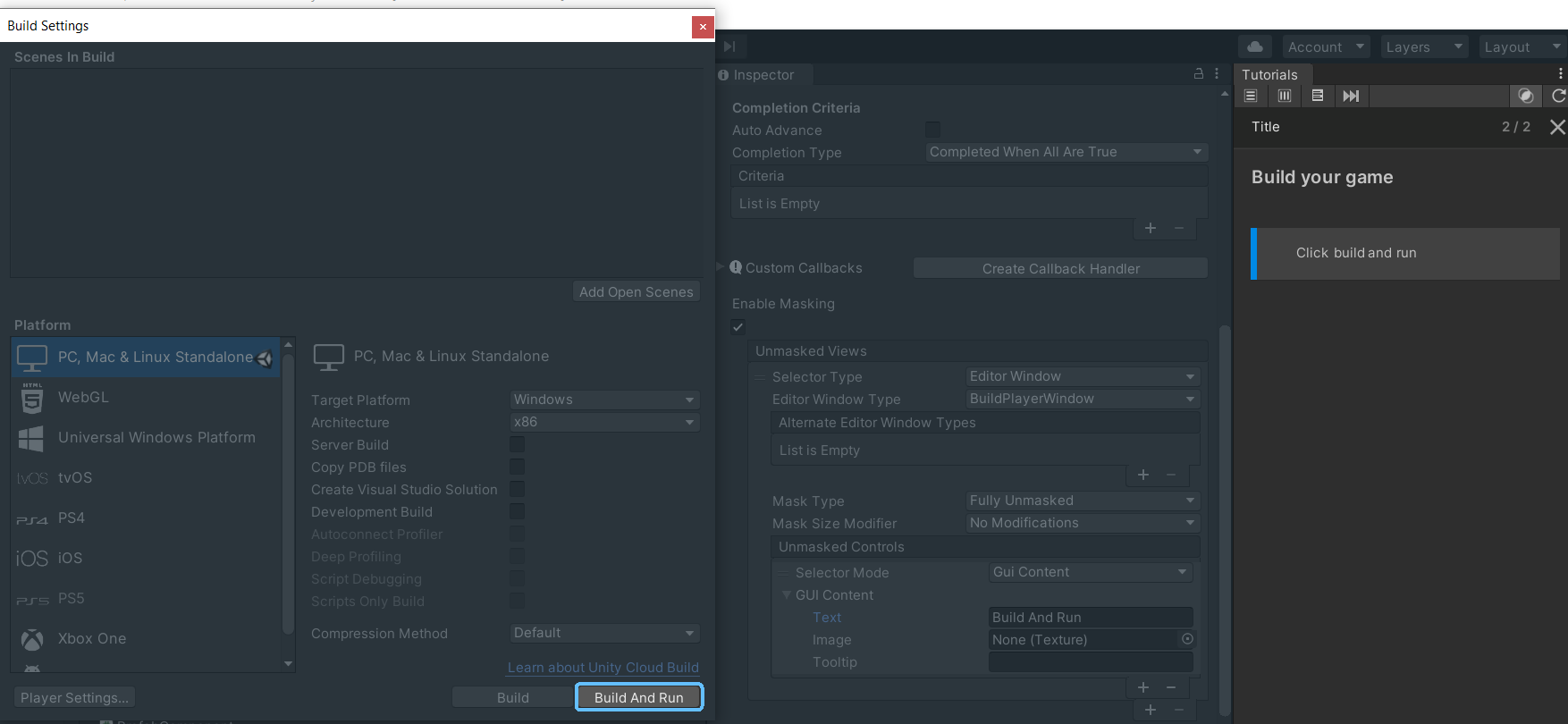Select WebGL in the platform list
This screenshot has height=724, width=1568.
(83, 397)
